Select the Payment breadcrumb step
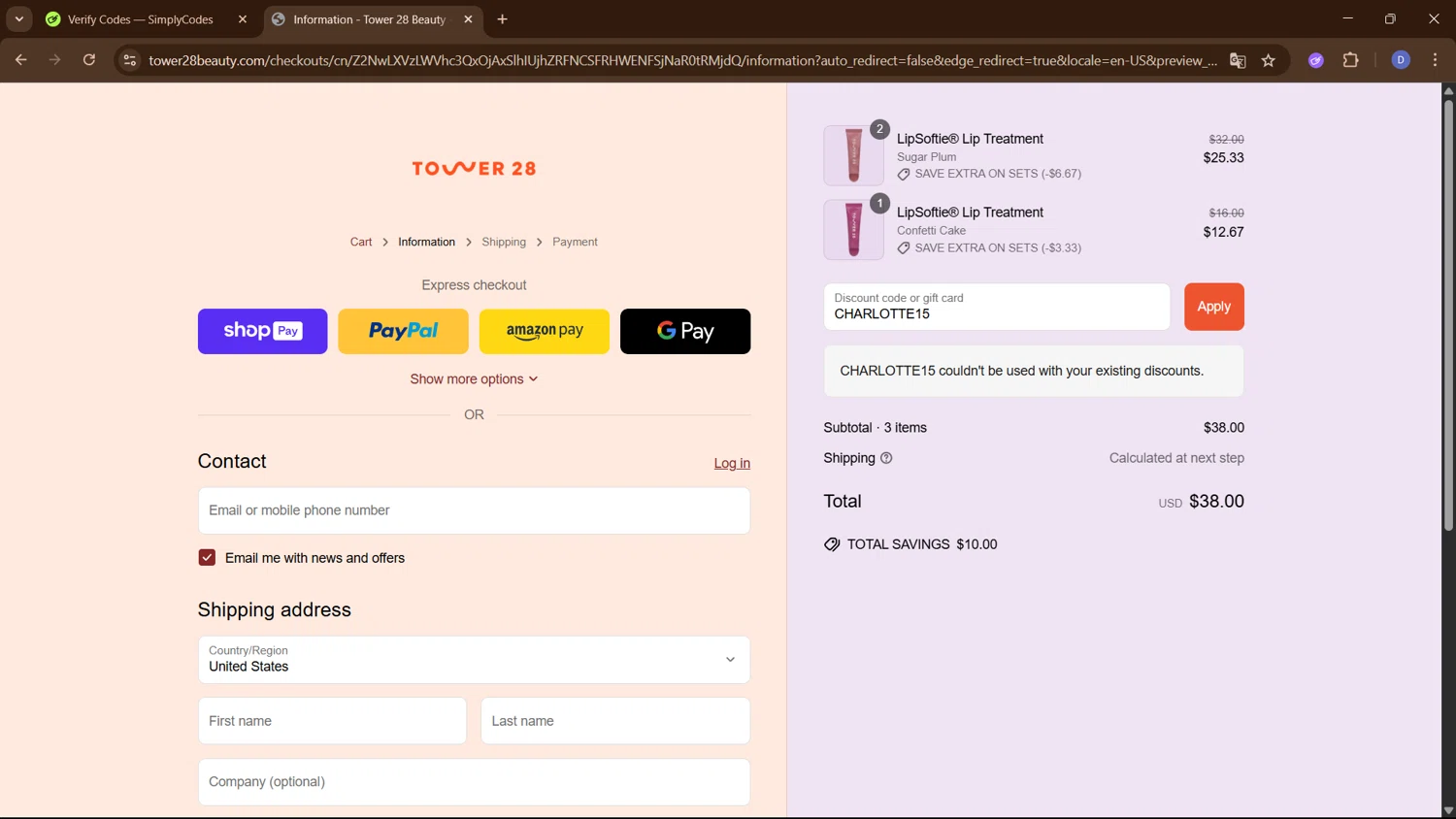Image resolution: width=1456 pixels, height=819 pixels. [x=575, y=242]
